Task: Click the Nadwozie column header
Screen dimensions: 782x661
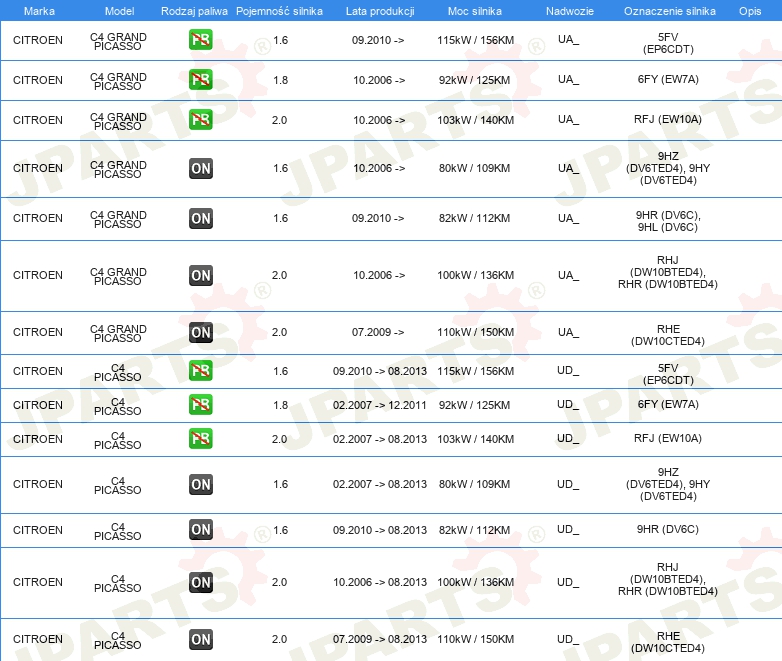Action: click(570, 11)
